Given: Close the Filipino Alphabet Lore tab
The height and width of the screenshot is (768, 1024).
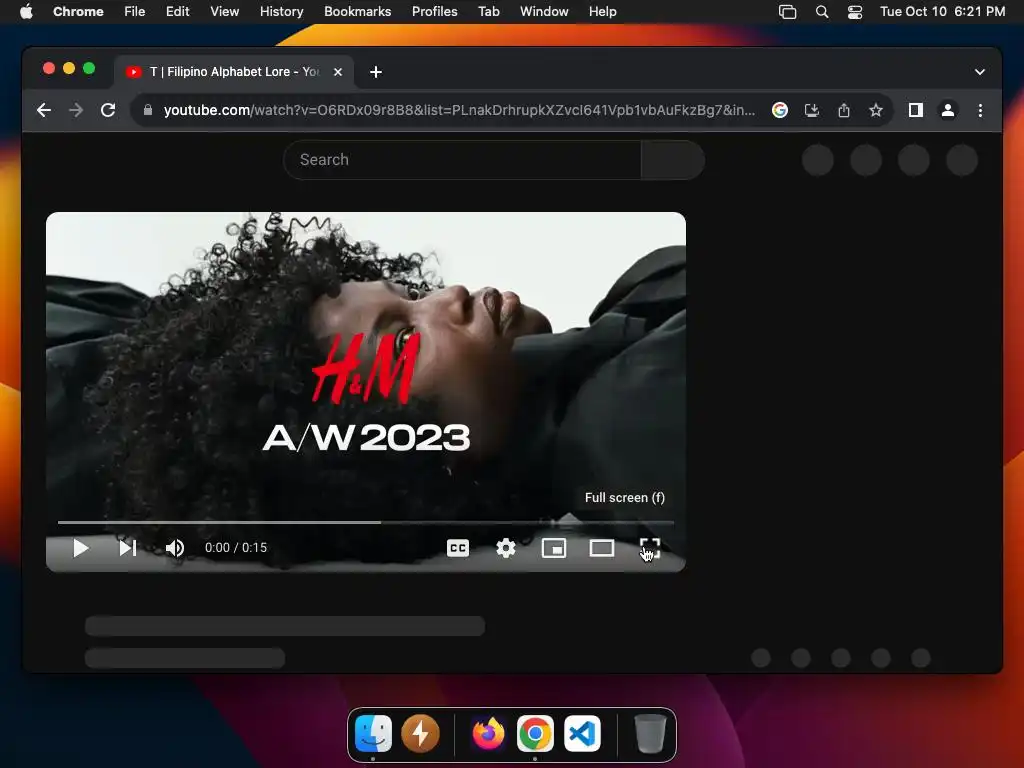Looking at the screenshot, I should [338, 72].
